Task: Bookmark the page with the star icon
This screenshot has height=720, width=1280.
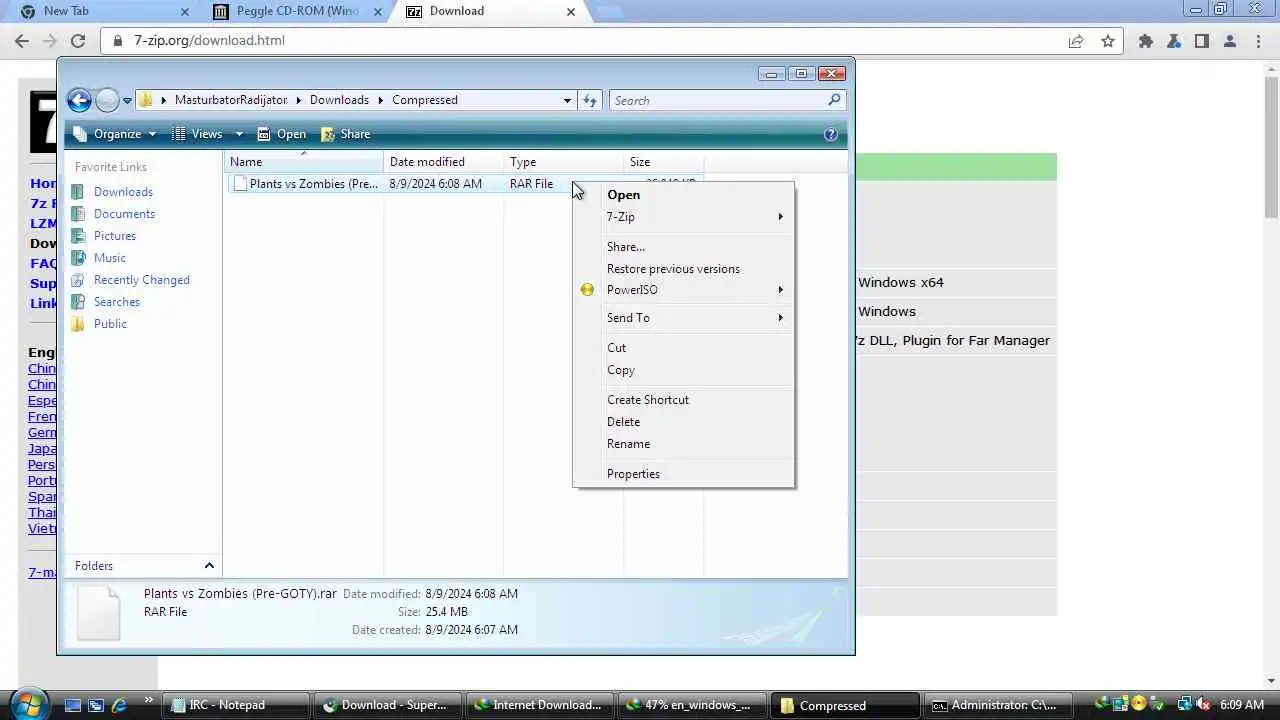Action: tap(1108, 41)
